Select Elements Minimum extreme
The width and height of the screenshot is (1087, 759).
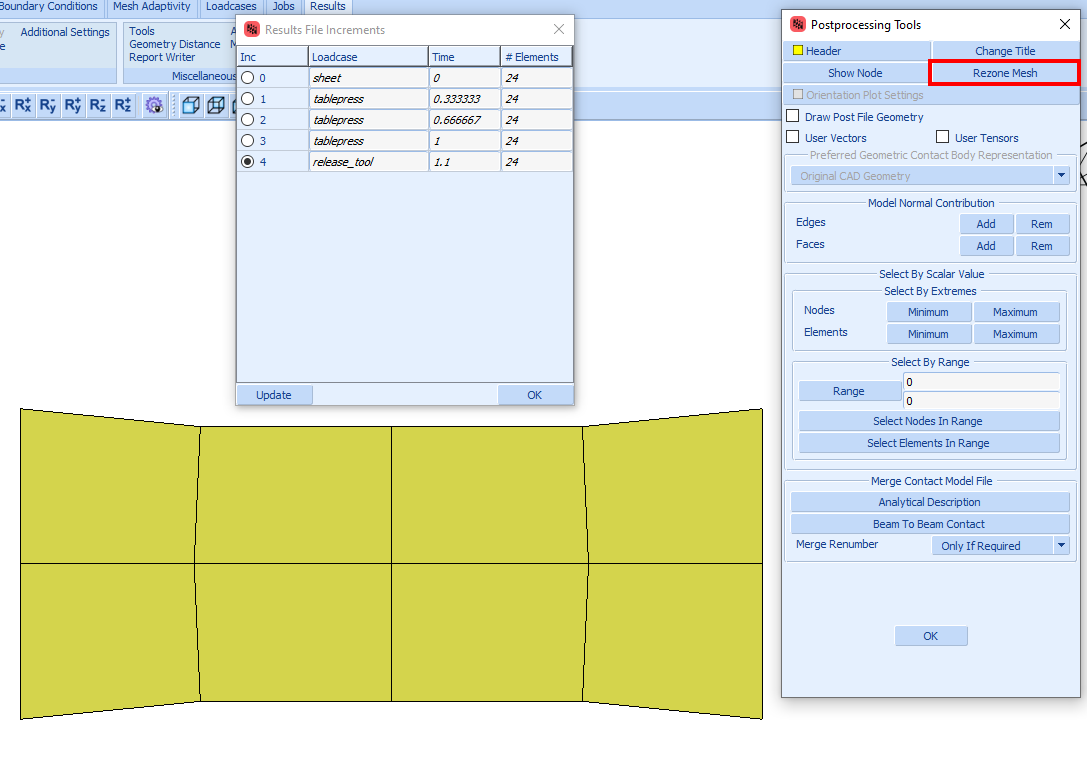point(928,334)
